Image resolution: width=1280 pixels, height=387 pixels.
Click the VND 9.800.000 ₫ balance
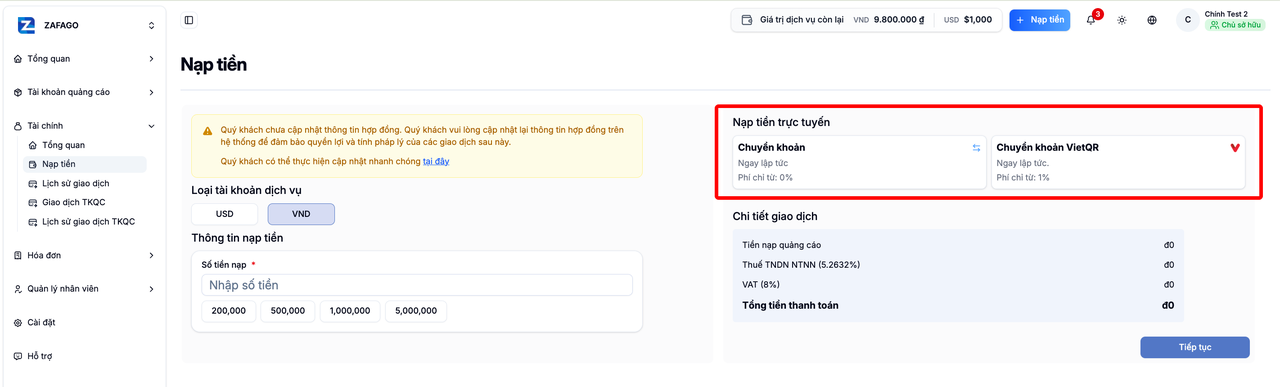pyautogui.click(x=888, y=20)
